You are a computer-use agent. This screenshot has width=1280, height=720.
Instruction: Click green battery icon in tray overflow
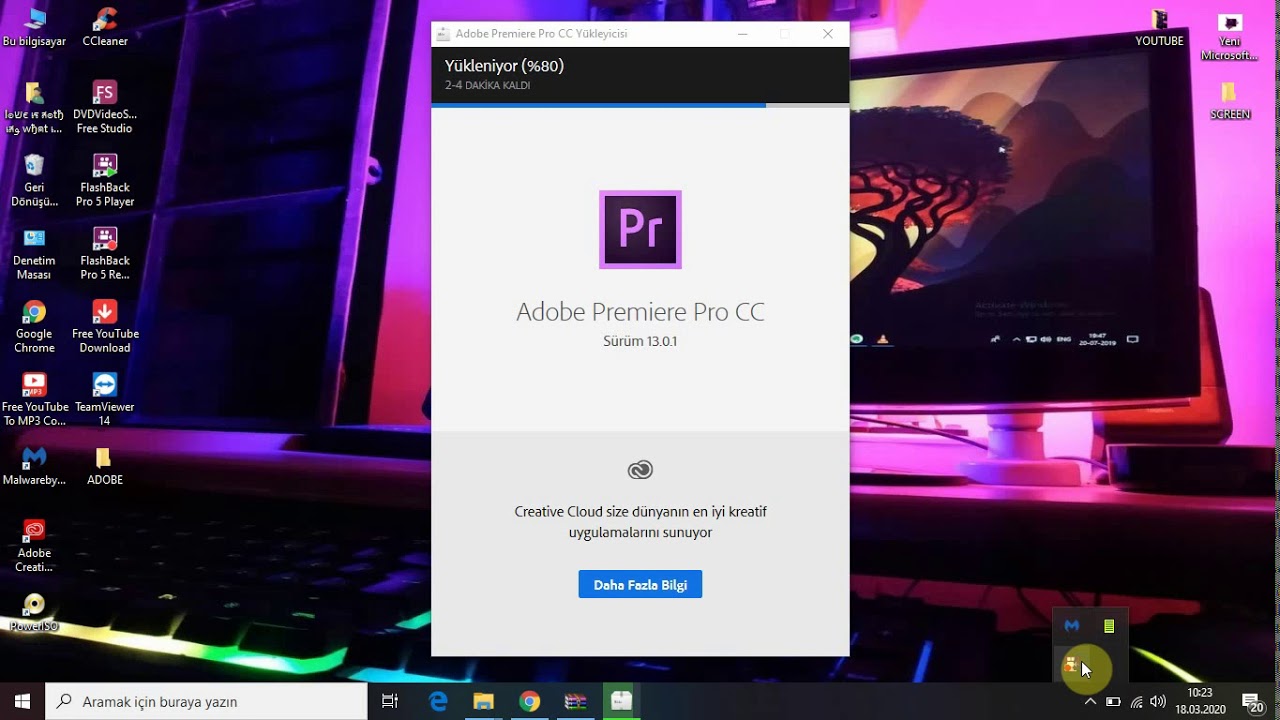1109,626
